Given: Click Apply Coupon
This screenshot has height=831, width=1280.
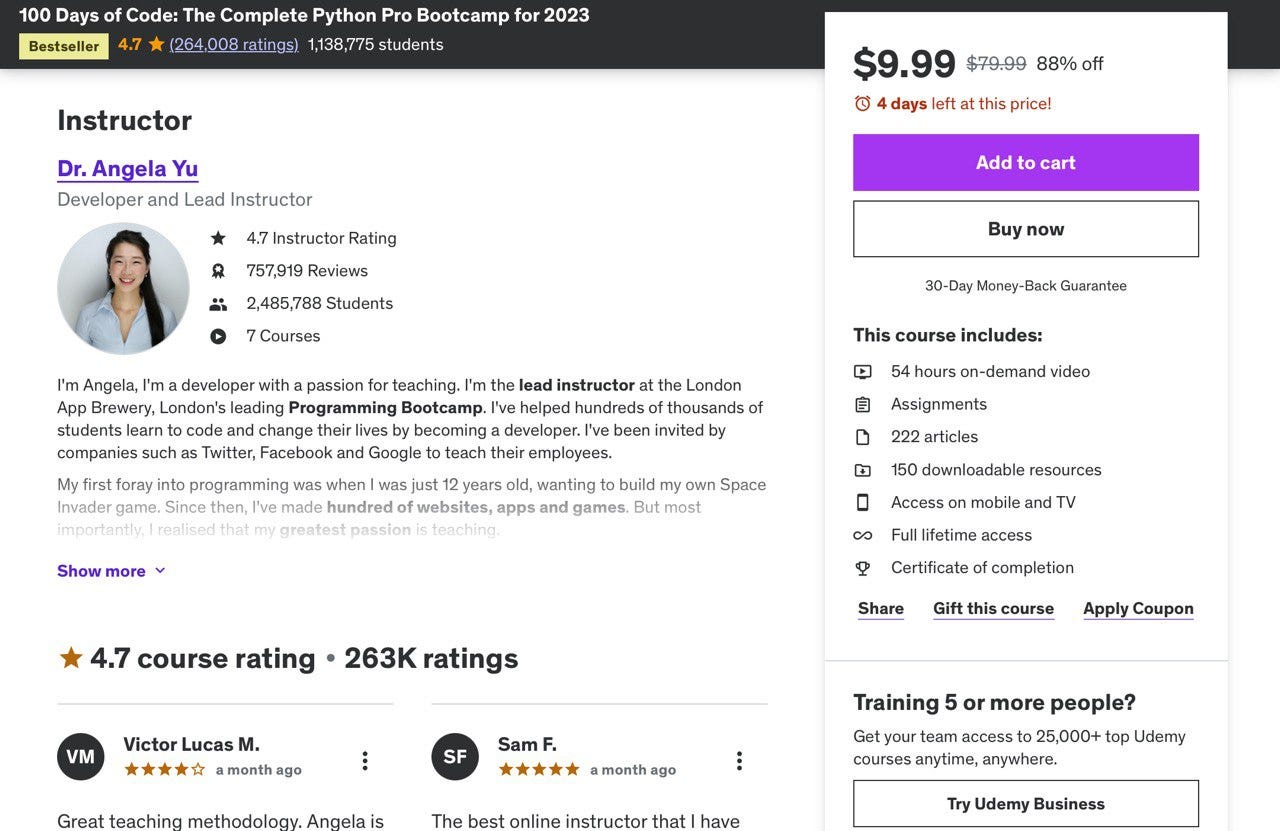Looking at the screenshot, I should coord(1138,608).
